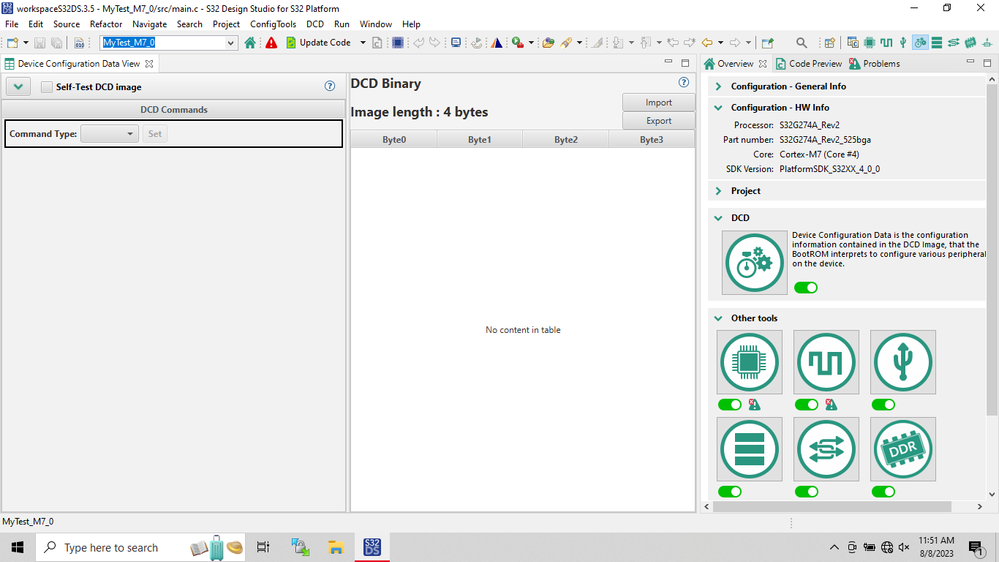Open the arrows-exchange tool in Other tools
Image resolution: width=999 pixels, height=562 pixels.
click(x=826, y=449)
